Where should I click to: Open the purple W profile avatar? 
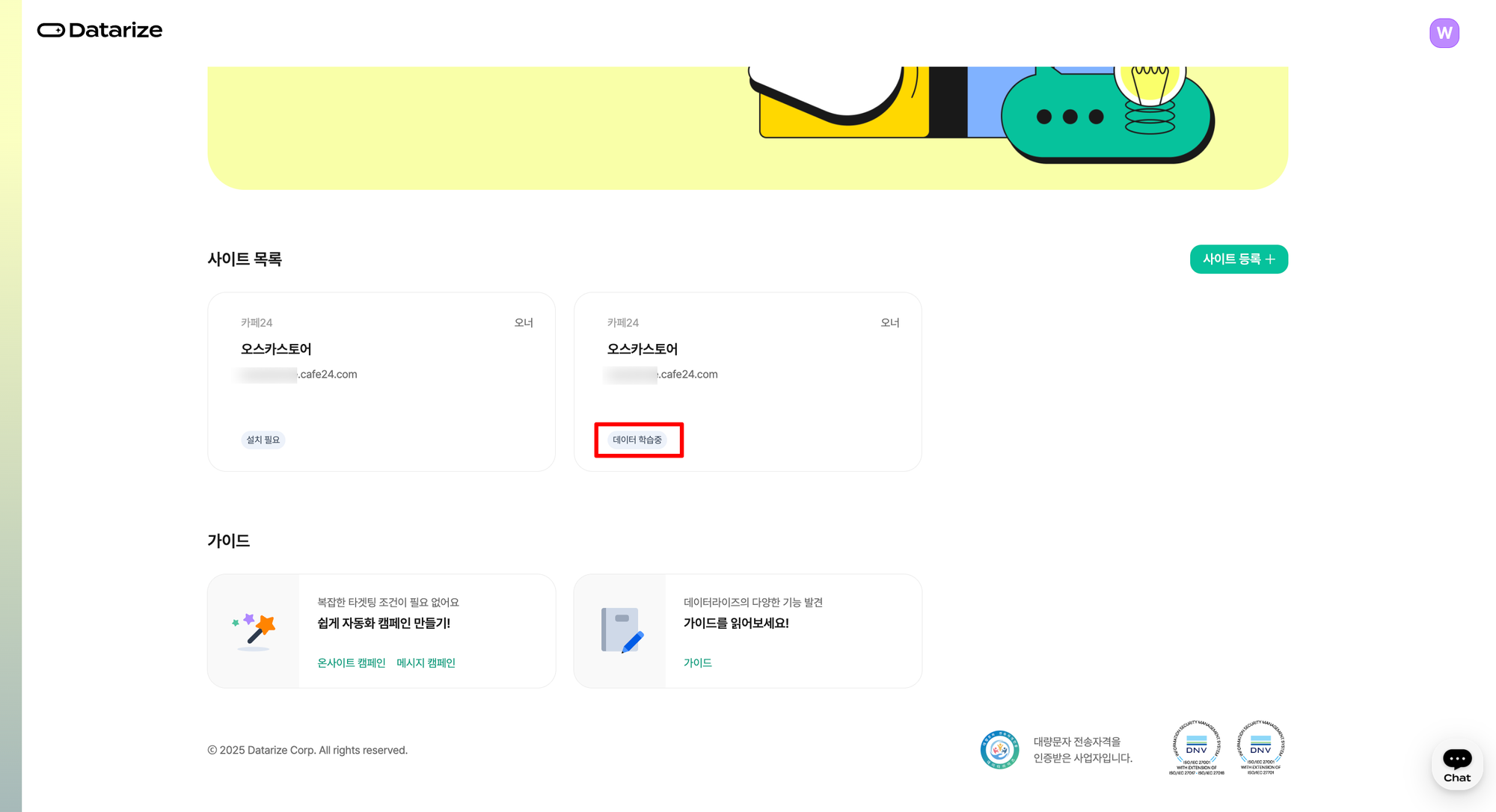click(1444, 33)
